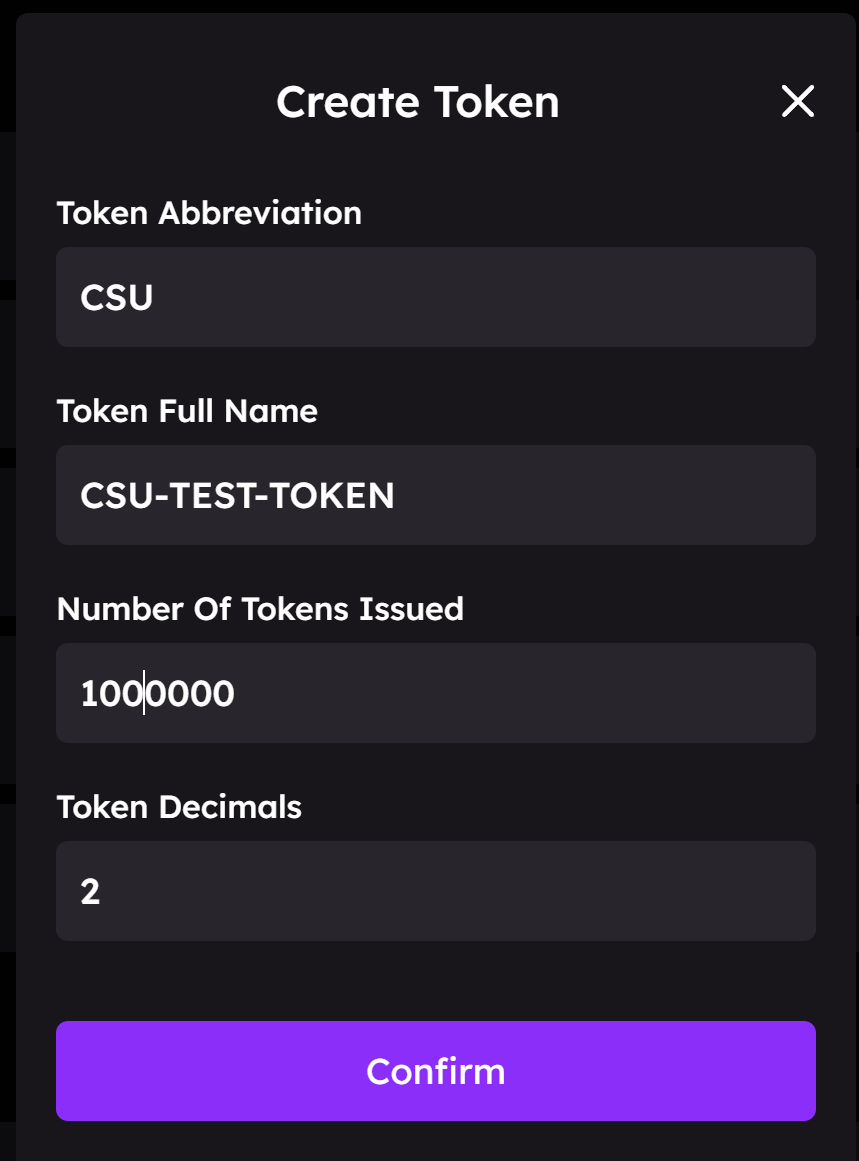Click empty space right of "2" in decimals field

450,891
